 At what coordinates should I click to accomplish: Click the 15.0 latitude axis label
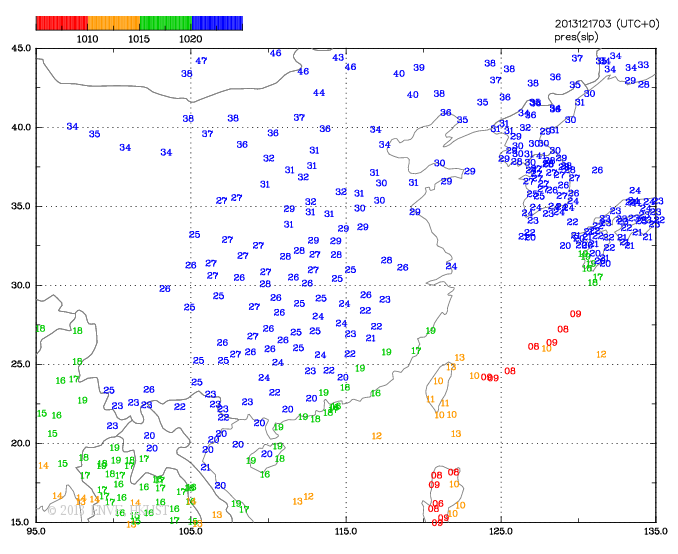pyautogui.click(x=21, y=522)
